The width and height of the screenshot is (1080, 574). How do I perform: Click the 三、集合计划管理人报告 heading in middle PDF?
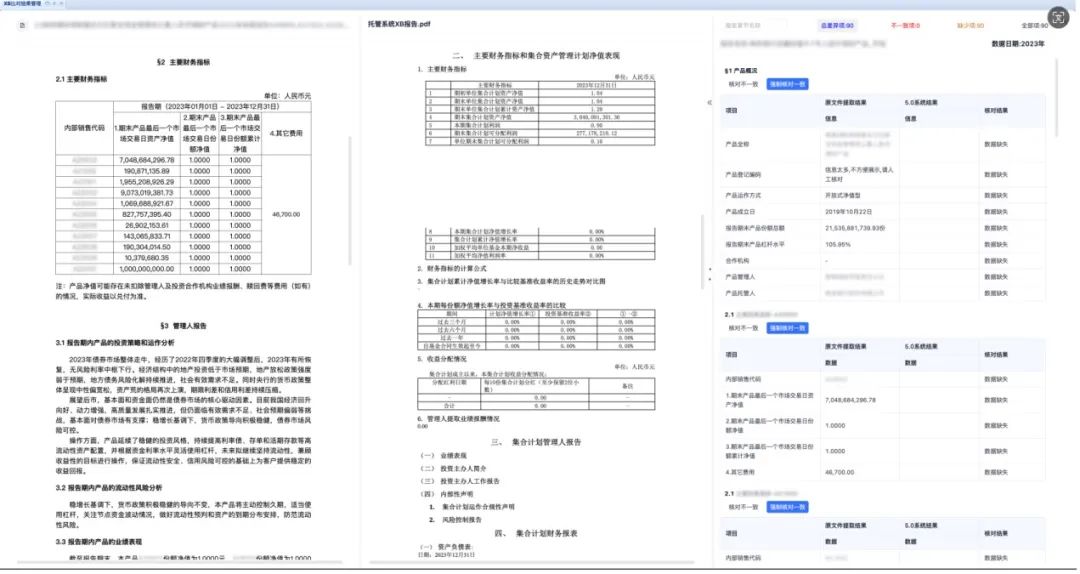tap(536, 442)
